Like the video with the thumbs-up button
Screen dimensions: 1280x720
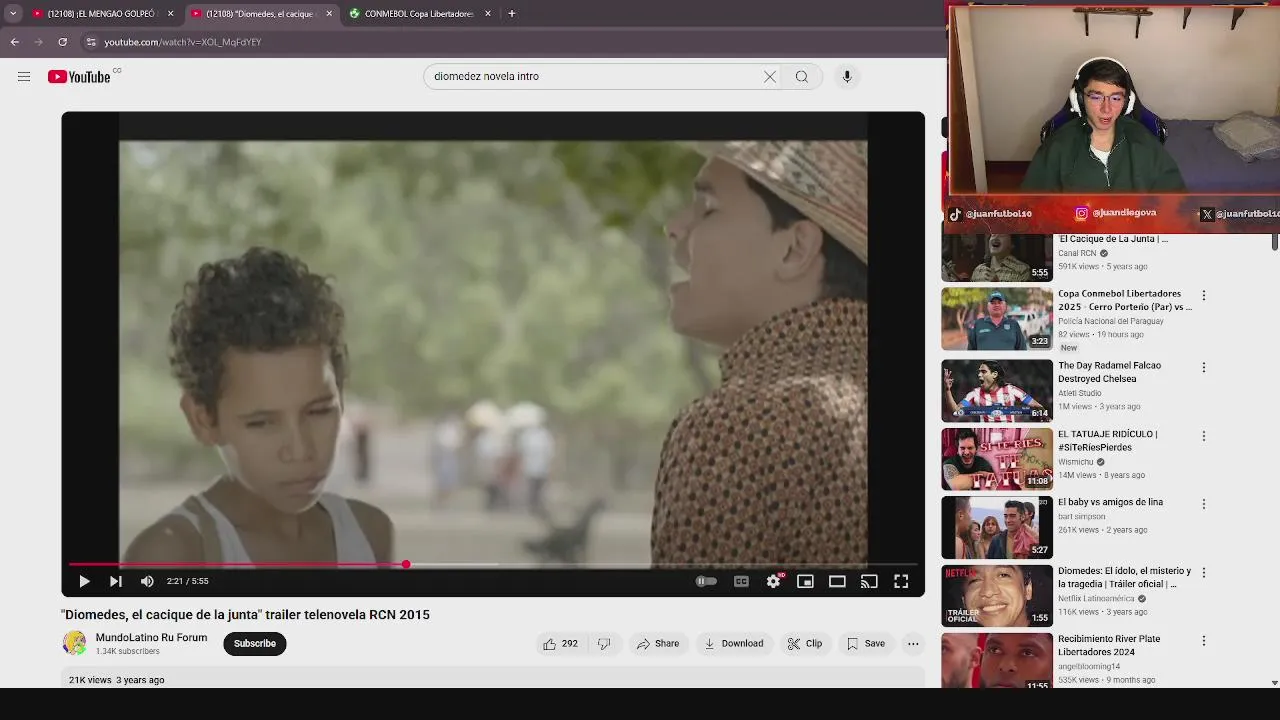click(x=562, y=644)
